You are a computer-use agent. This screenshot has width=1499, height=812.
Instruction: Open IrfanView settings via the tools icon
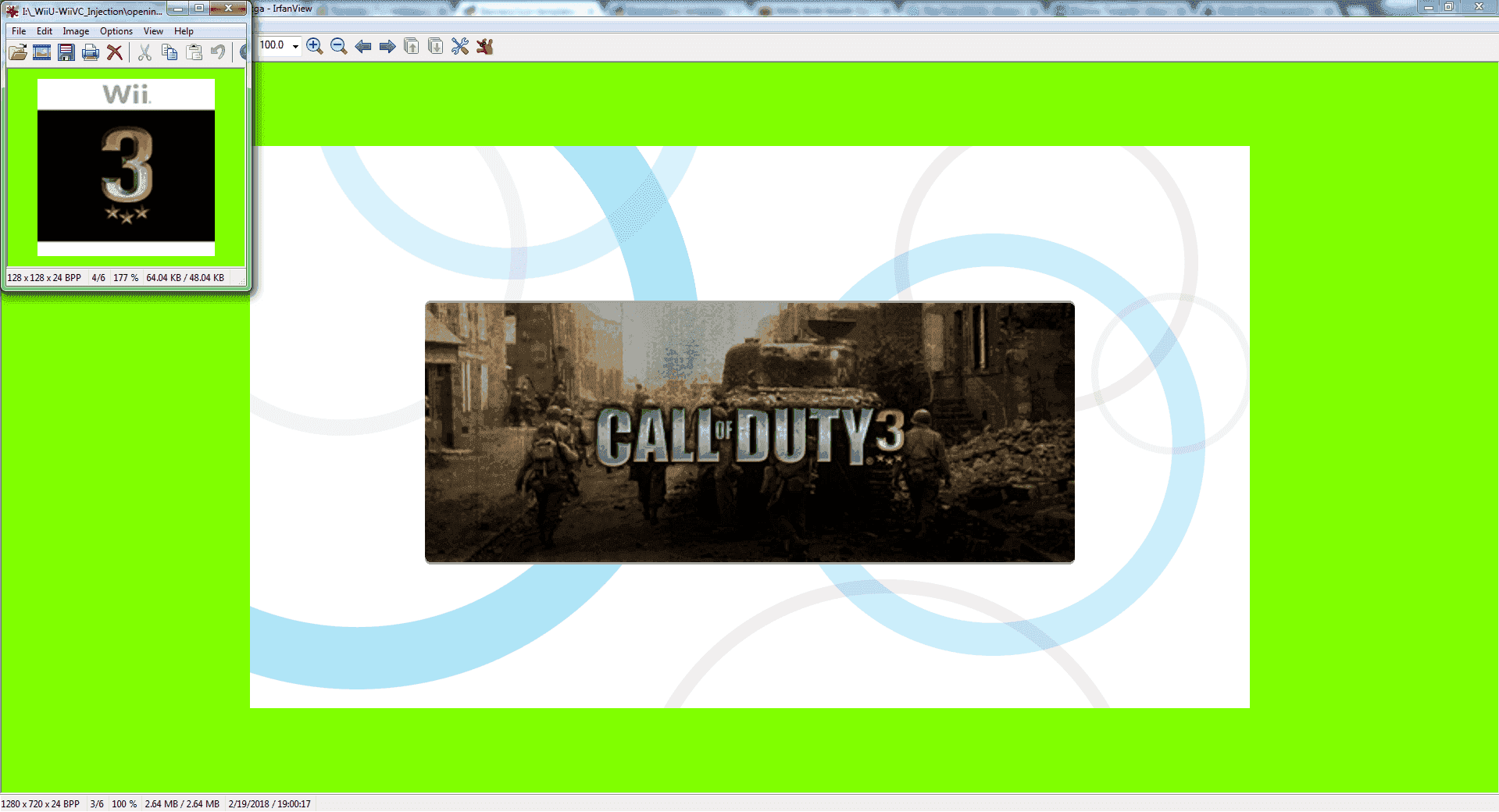point(460,46)
